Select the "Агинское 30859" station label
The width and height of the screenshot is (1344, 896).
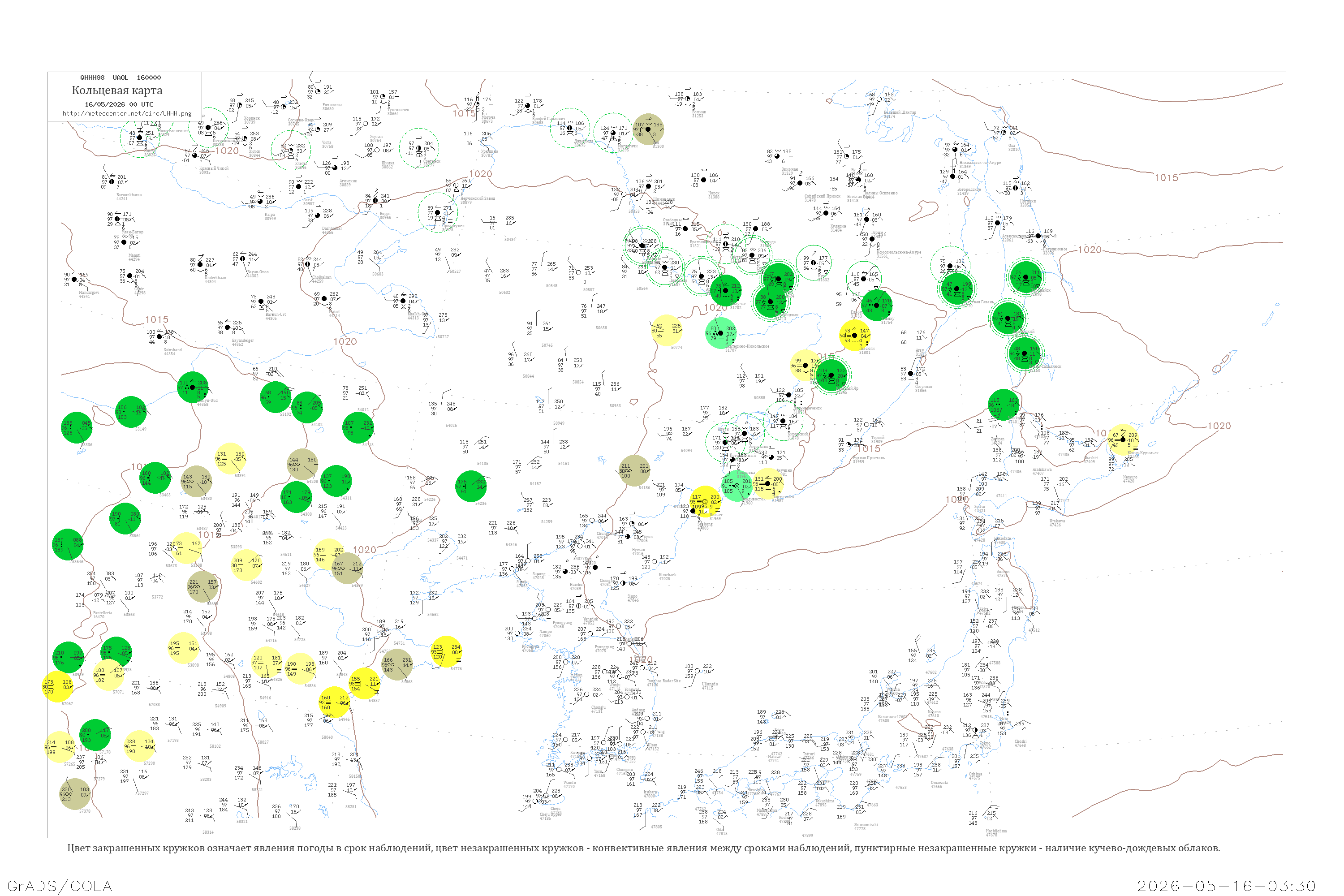coord(348,183)
